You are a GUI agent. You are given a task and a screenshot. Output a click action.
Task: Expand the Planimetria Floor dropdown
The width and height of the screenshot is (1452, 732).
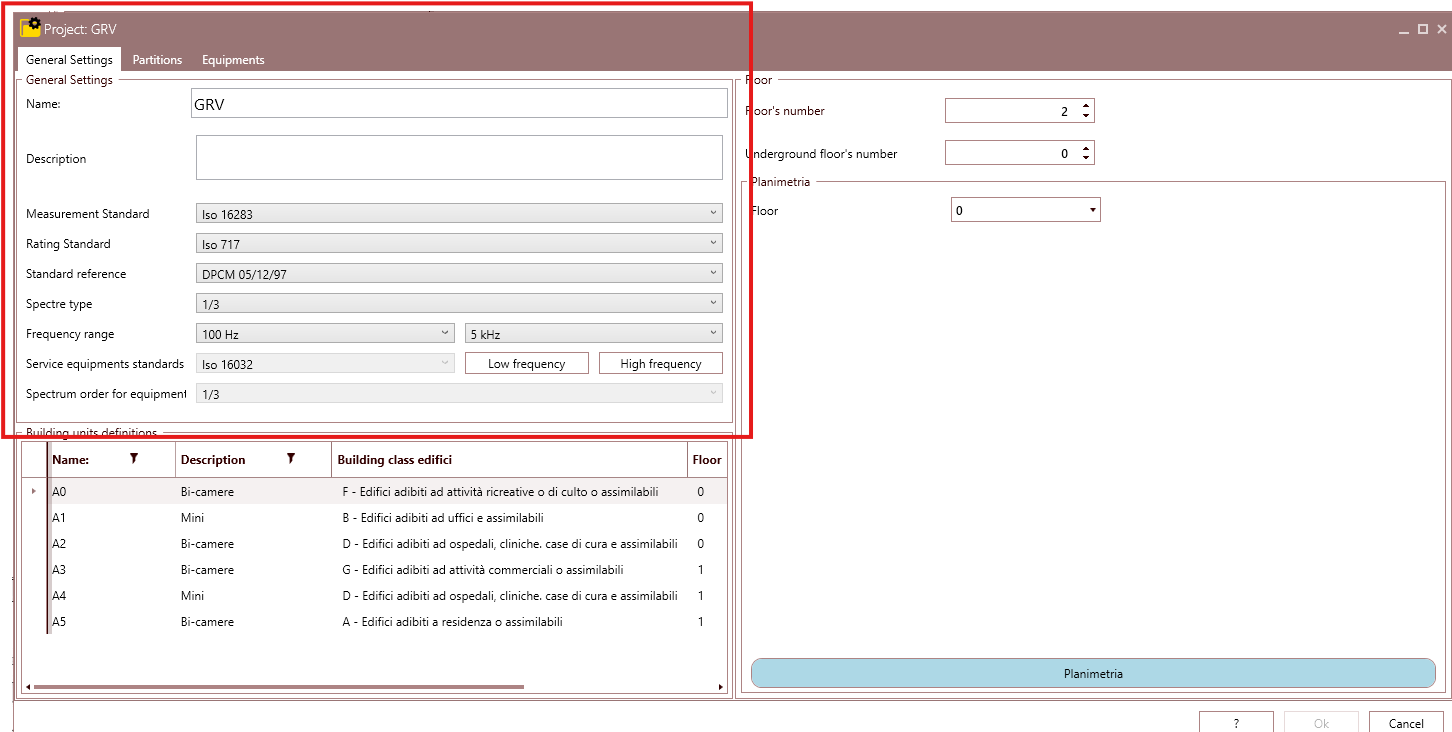point(1025,210)
